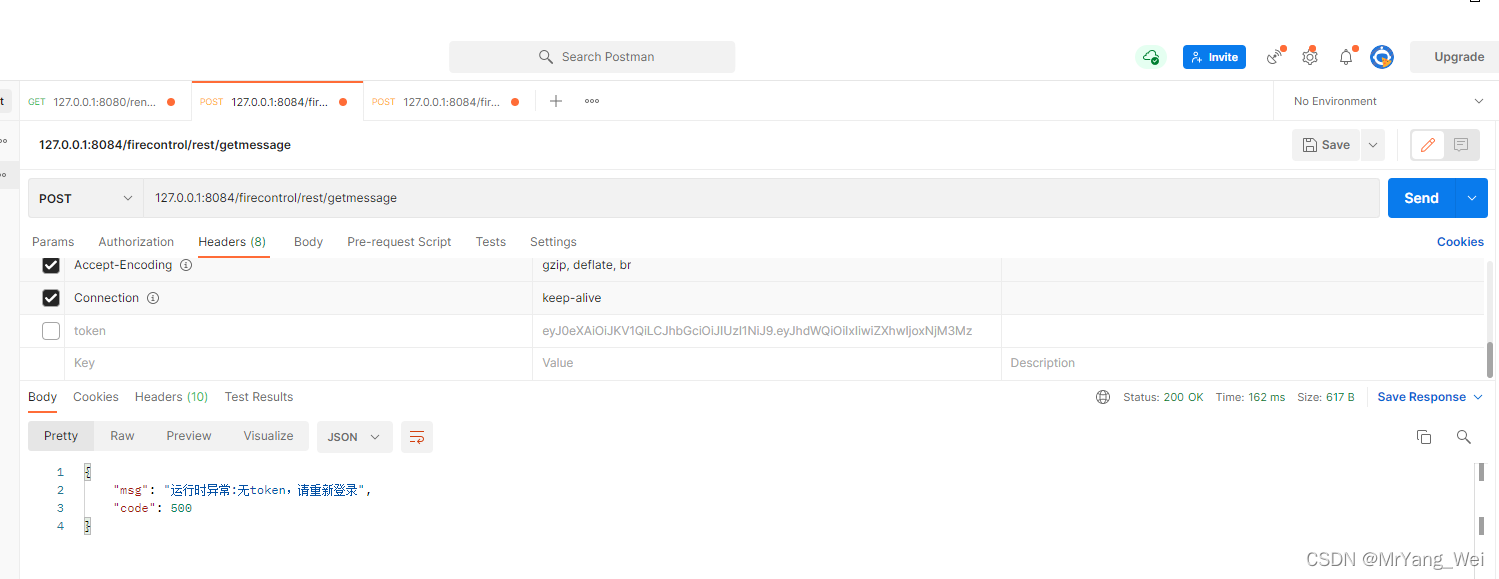This screenshot has height=579, width=1499.
Task: Select the response Body tab
Action: click(42, 397)
